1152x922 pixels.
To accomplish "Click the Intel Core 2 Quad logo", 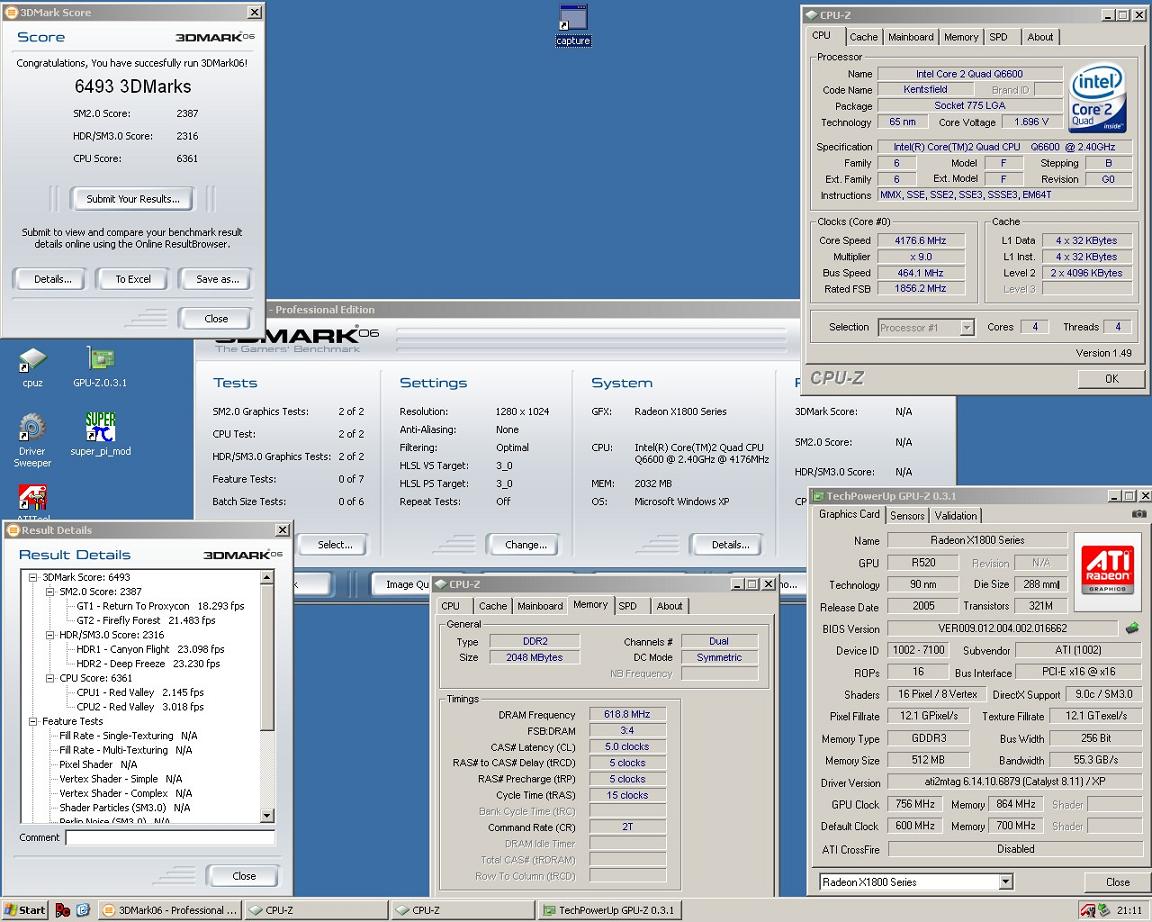I will tap(1097, 98).
